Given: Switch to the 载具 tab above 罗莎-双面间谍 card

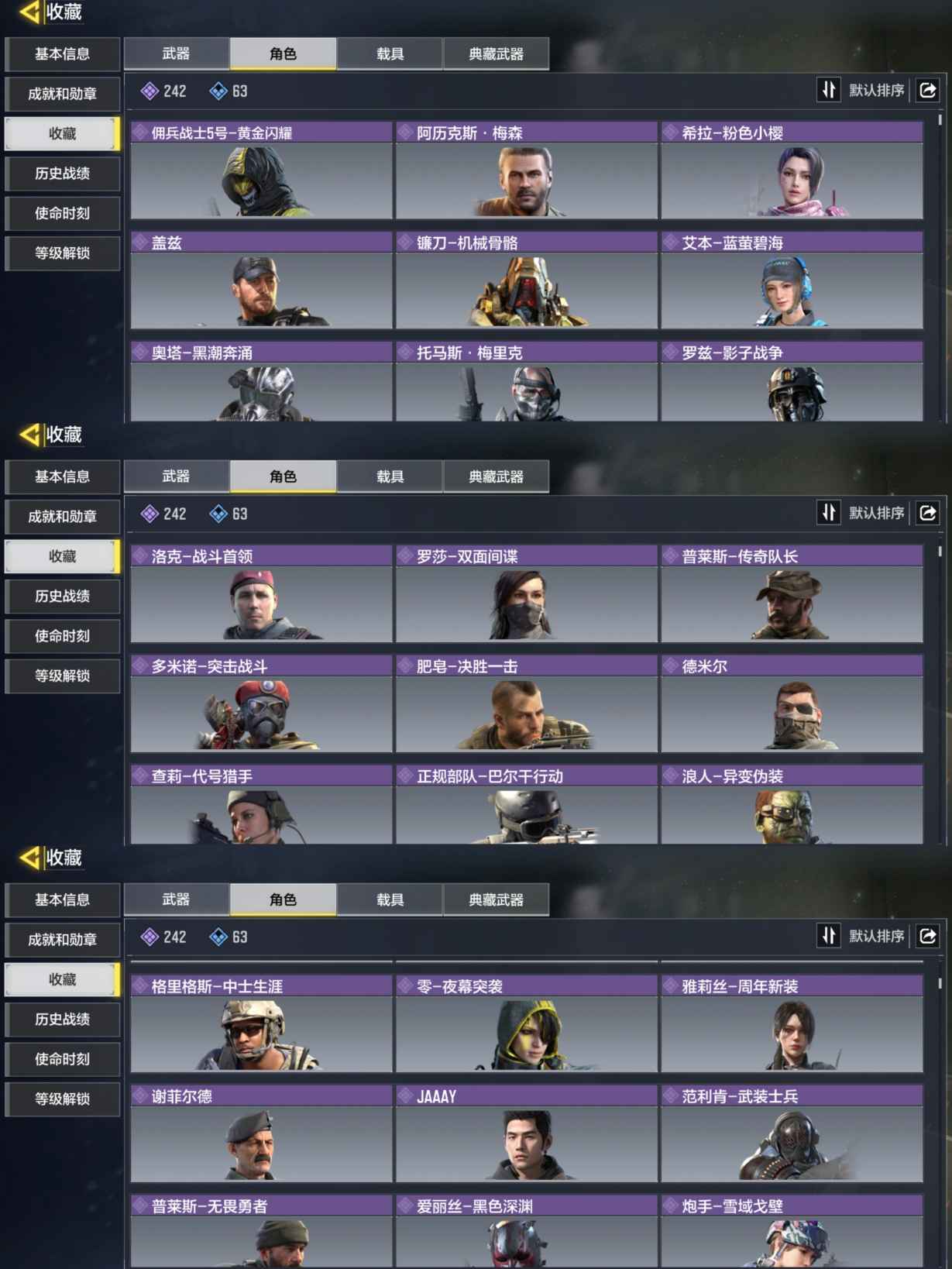Looking at the screenshot, I should 390,476.
